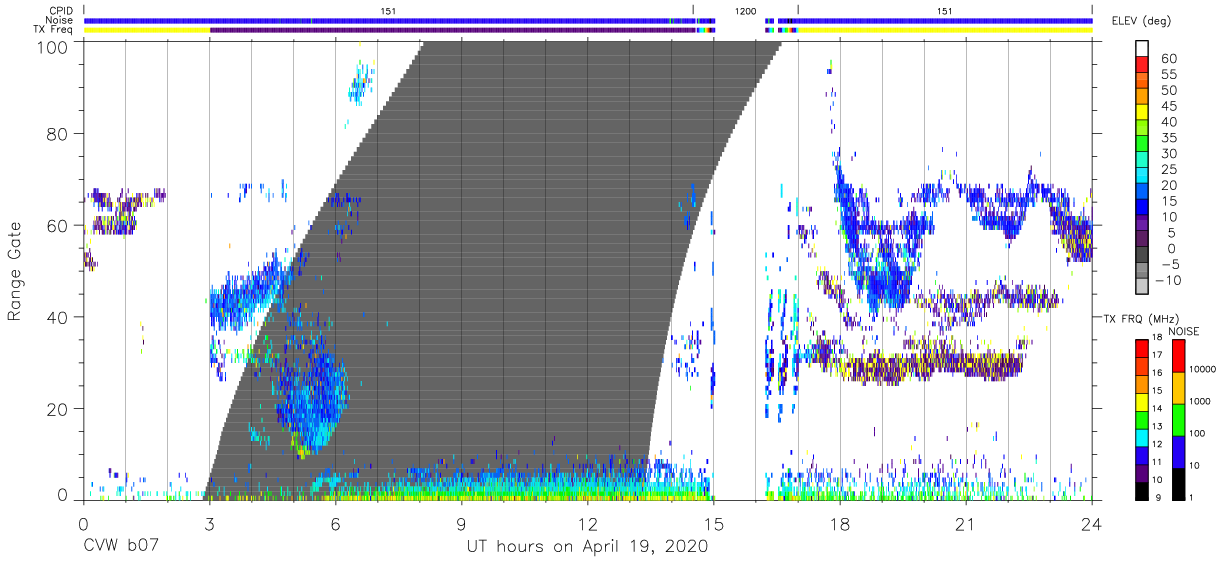
Task: Select the red swatch in TX FRQ colorbar
Action: tap(1142, 349)
